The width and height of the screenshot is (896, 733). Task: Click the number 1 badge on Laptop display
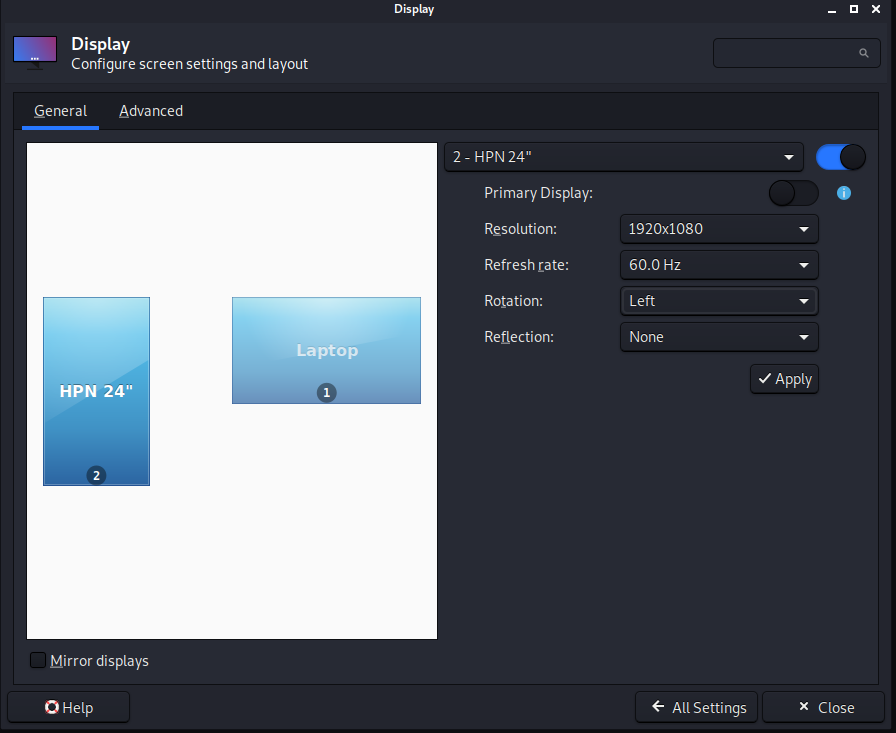pyautogui.click(x=326, y=393)
